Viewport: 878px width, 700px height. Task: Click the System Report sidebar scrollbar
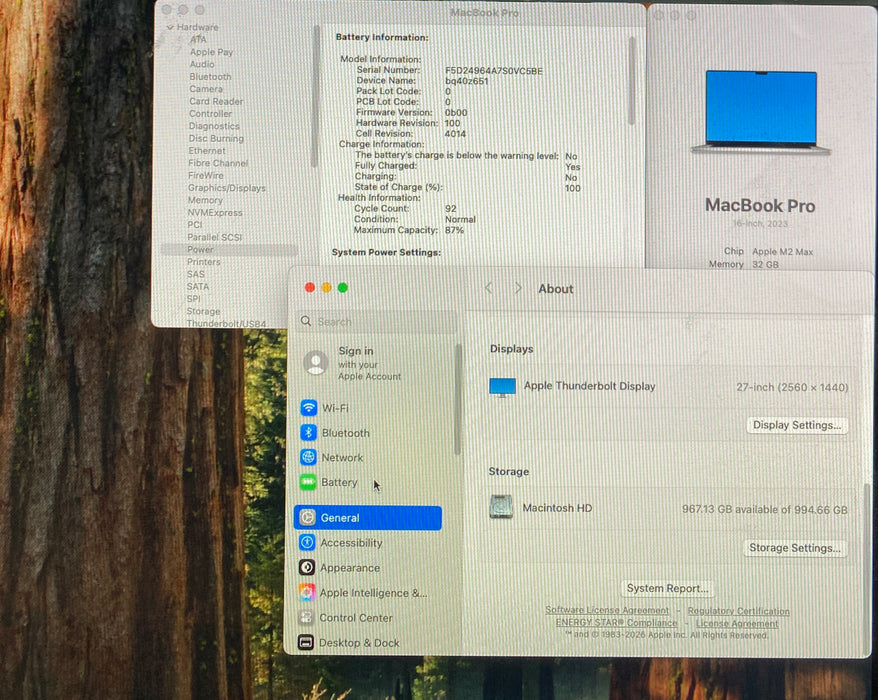[x=315, y=96]
